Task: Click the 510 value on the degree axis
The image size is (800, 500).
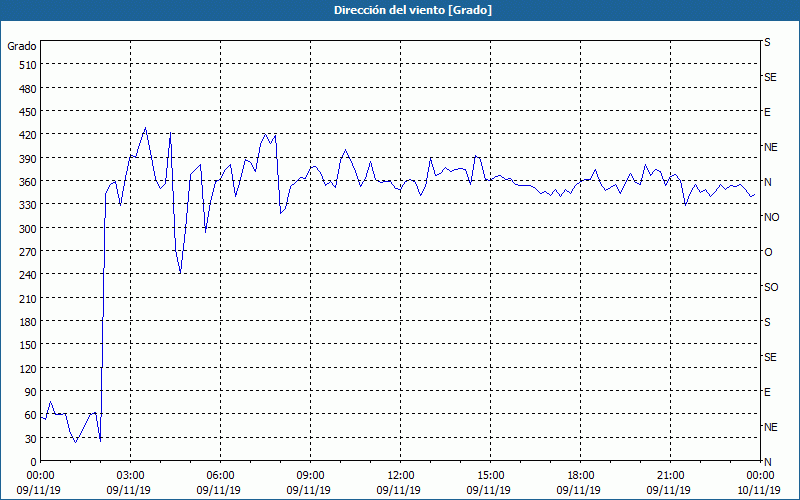Action: pyautogui.click(x=28, y=65)
